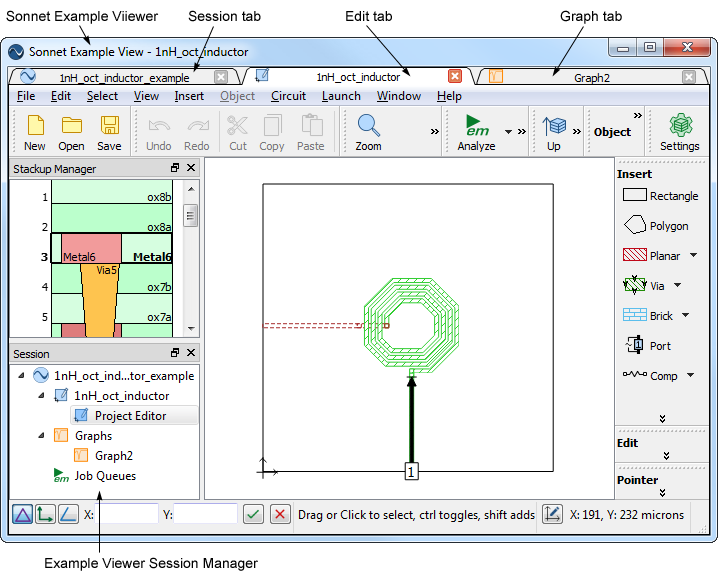Collapse the 1nH_oct_inductor tree node
718x578 pixels.
41,395
